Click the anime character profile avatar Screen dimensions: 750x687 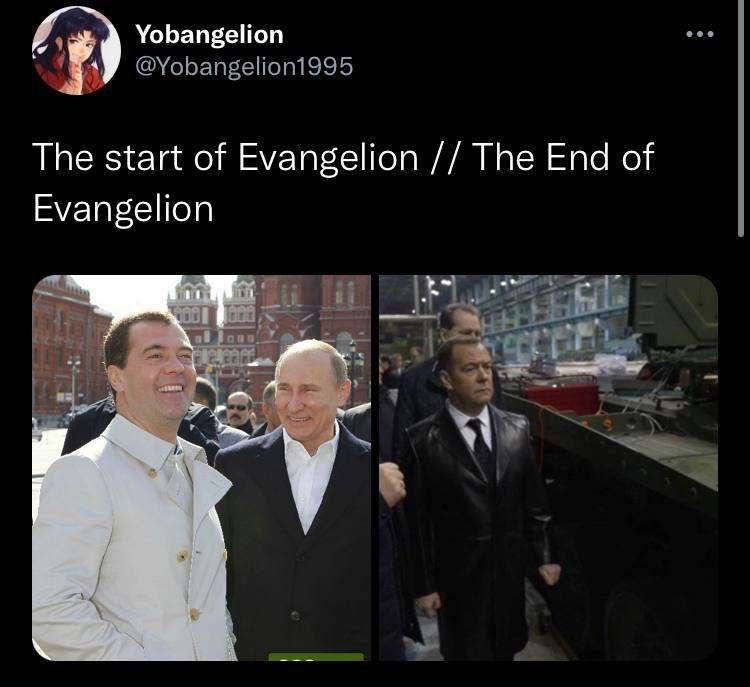coord(77,51)
